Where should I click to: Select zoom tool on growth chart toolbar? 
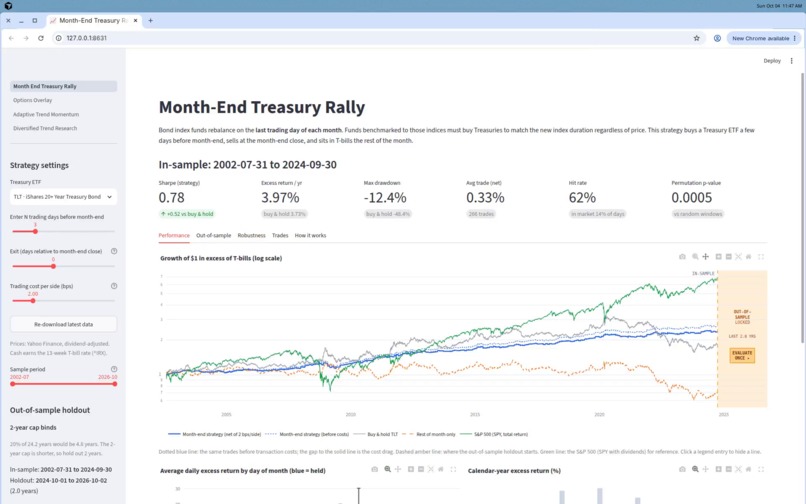[x=695, y=257]
